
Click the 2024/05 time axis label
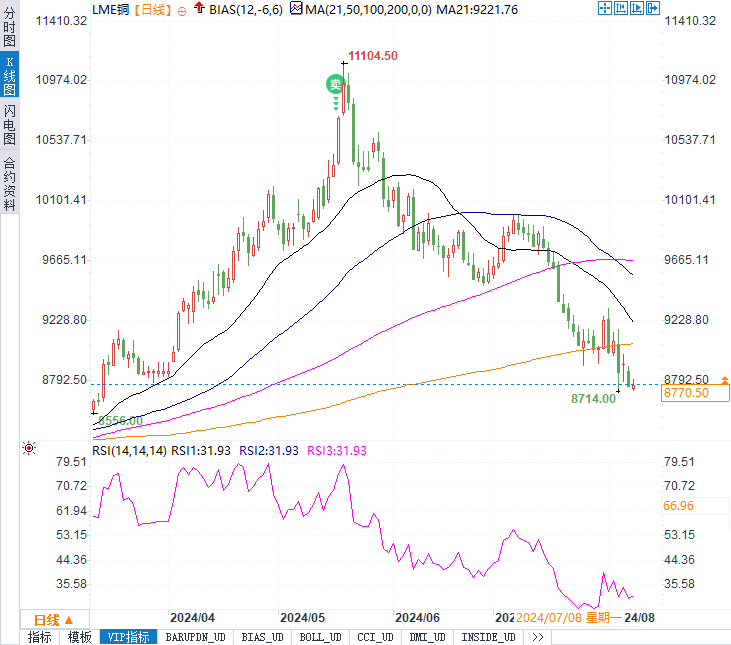coord(302,618)
